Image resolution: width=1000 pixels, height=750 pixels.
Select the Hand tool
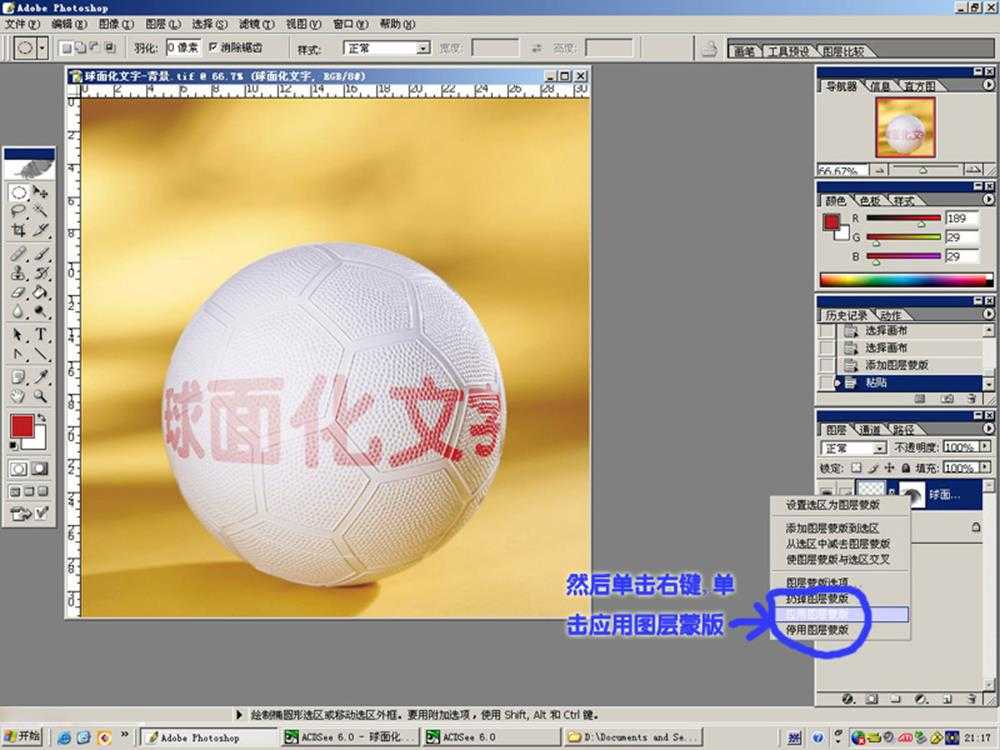tap(18, 396)
